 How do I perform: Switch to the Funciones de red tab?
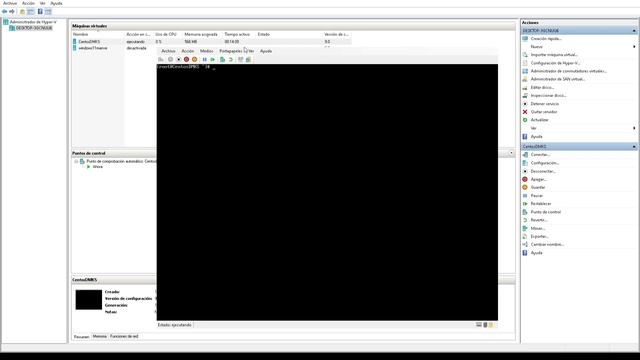pos(124,336)
